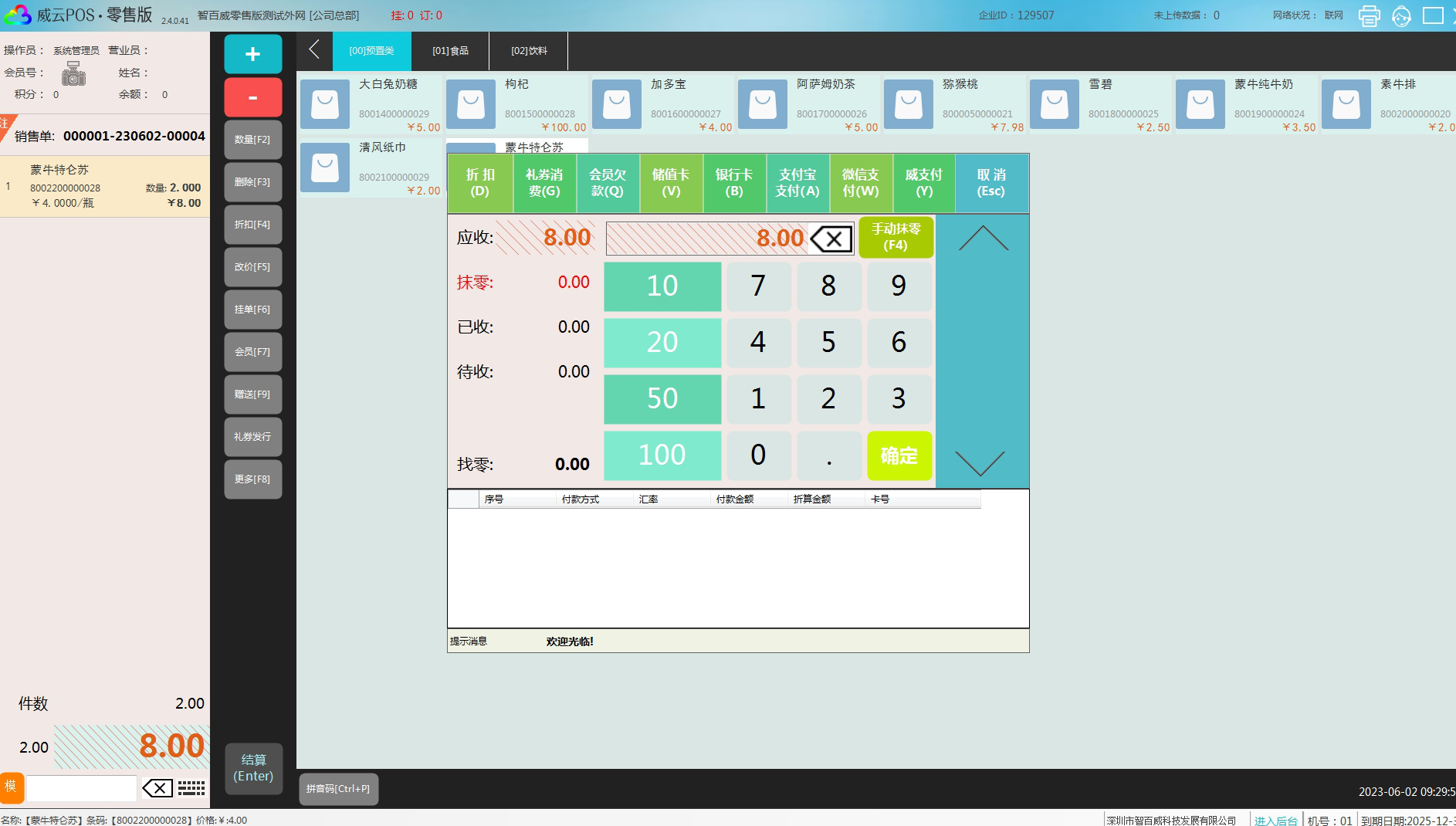
Task: Click the barcode input field at bottom left
Action: point(82,788)
